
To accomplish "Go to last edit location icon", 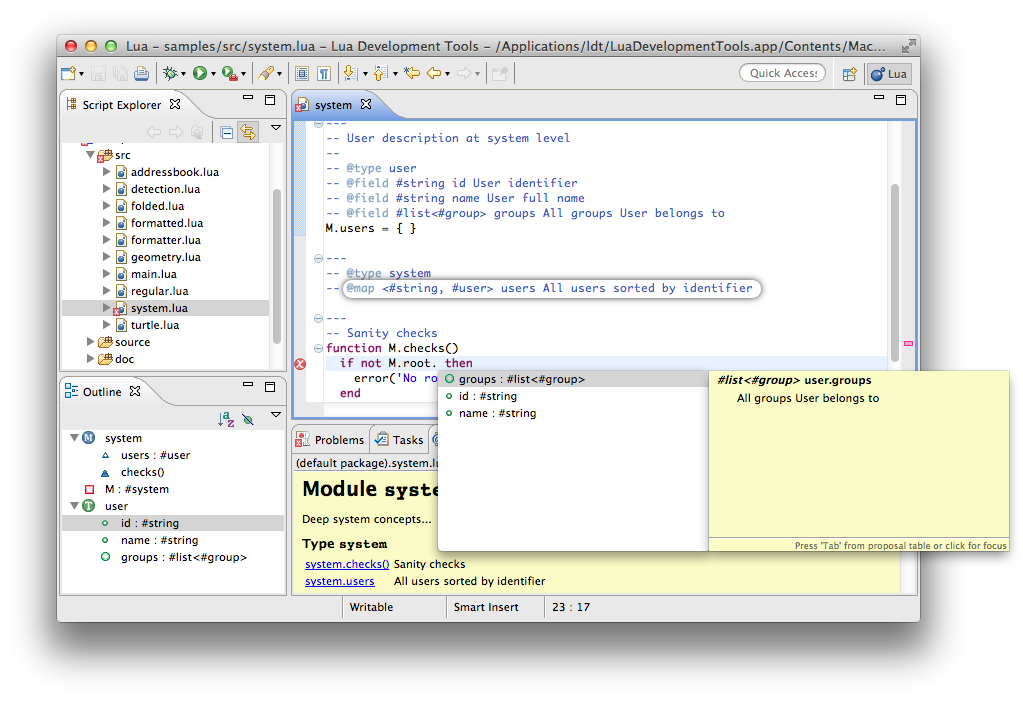I will pos(412,73).
